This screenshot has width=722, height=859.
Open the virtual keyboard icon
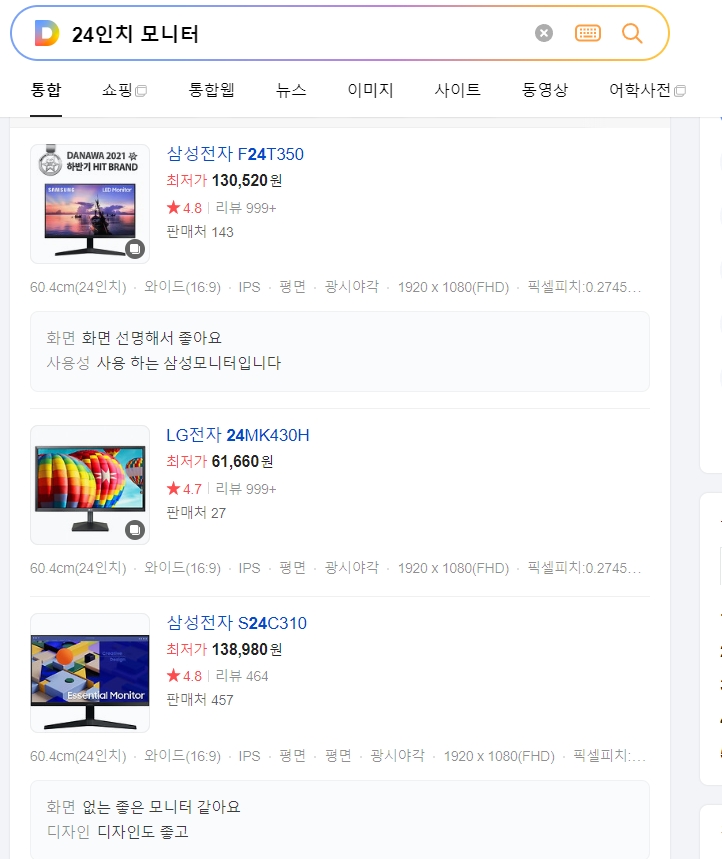588,33
